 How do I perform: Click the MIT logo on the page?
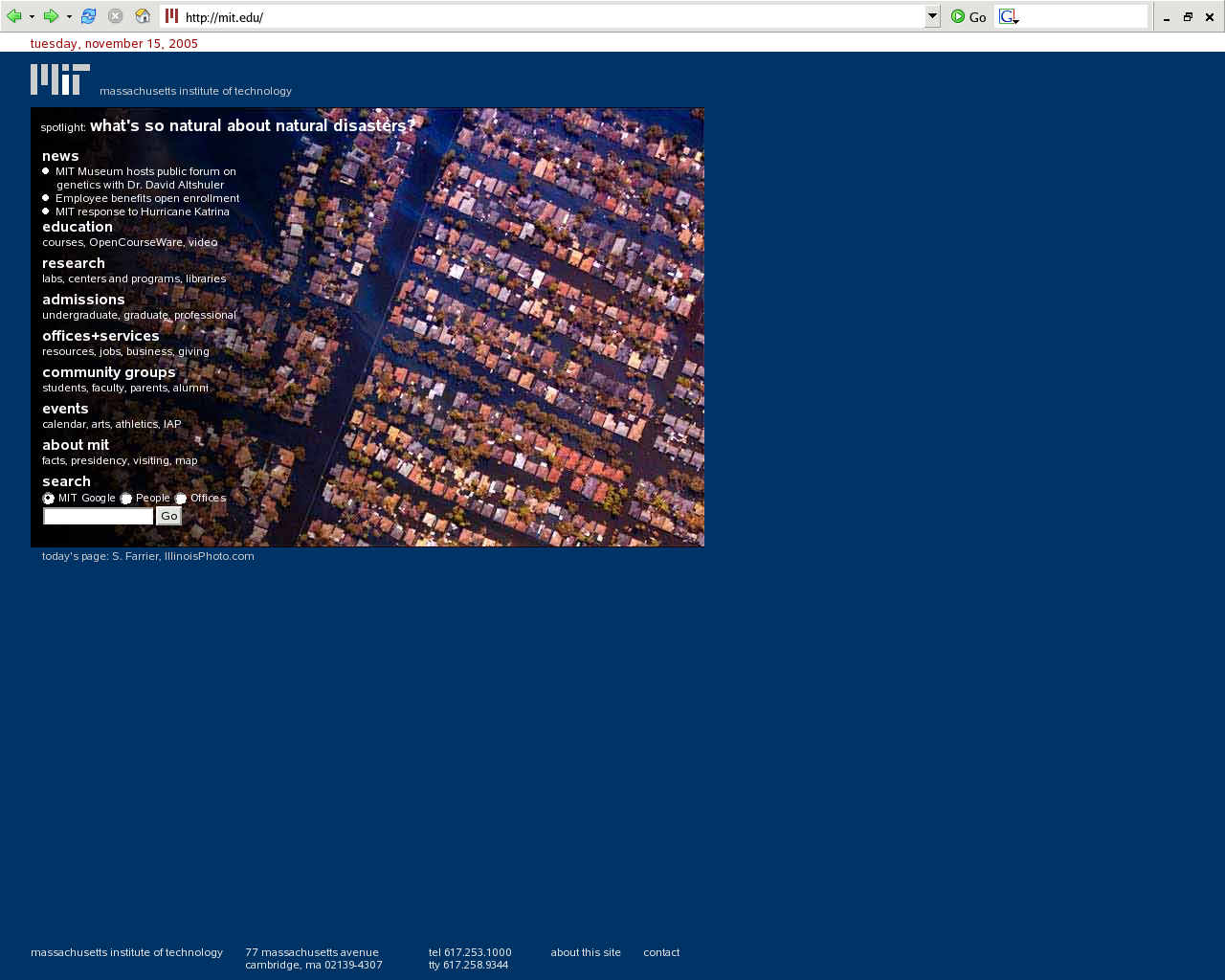pyautogui.click(x=59, y=79)
